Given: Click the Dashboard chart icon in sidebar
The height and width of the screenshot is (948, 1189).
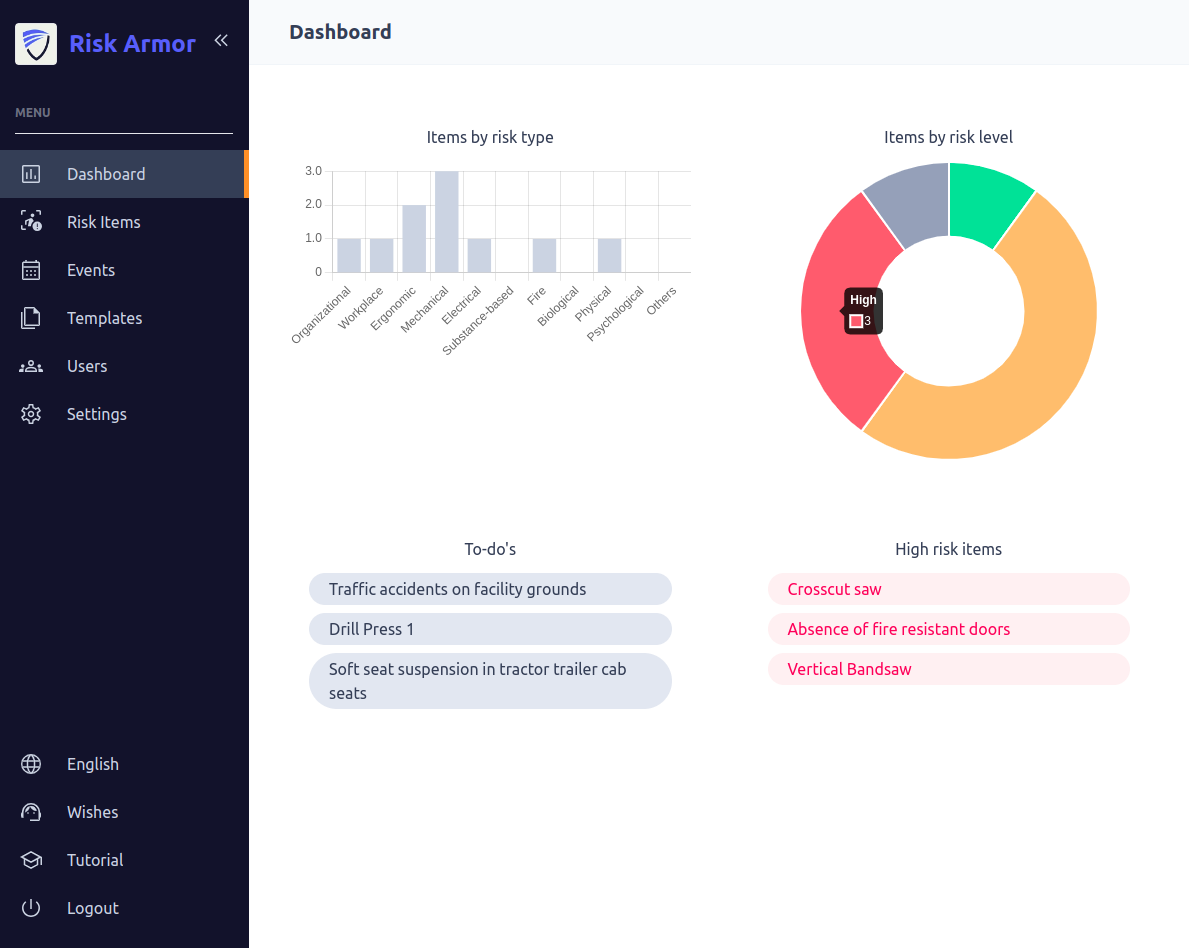Looking at the screenshot, I should 31,174.
